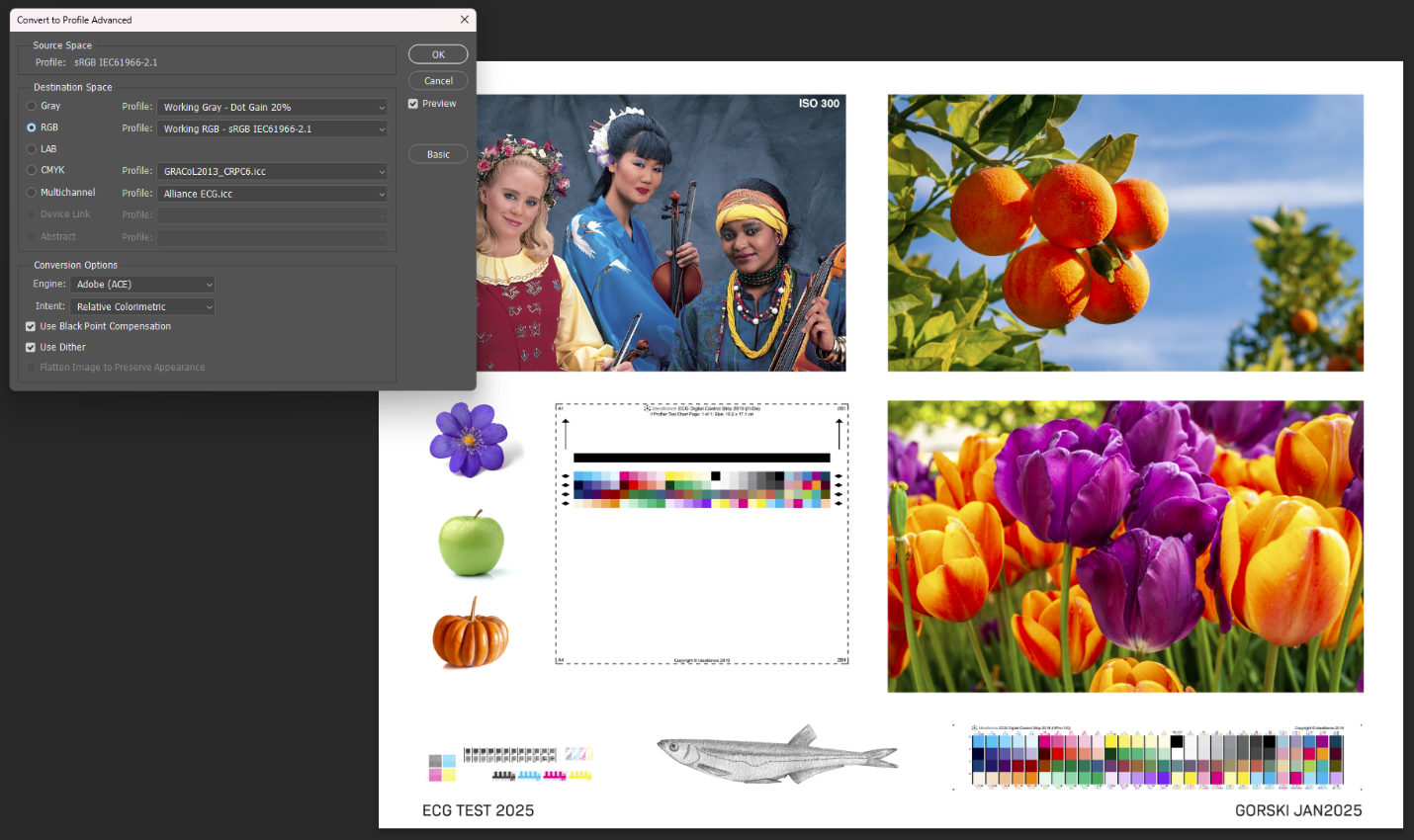Click the green apple image
The height and width of the screenshot is (840, 1414).
472,544
